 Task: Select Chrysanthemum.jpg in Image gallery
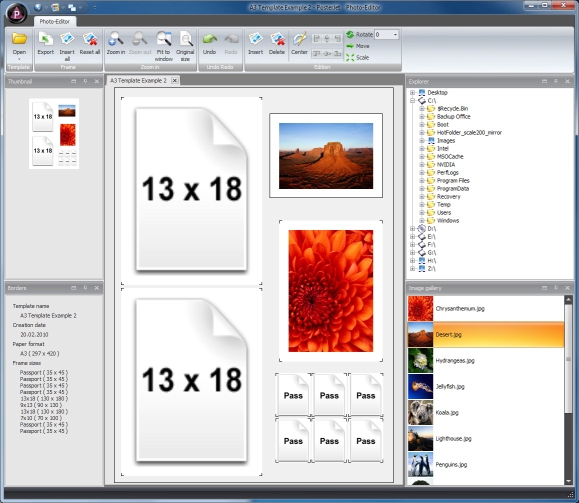coord(486,309)
